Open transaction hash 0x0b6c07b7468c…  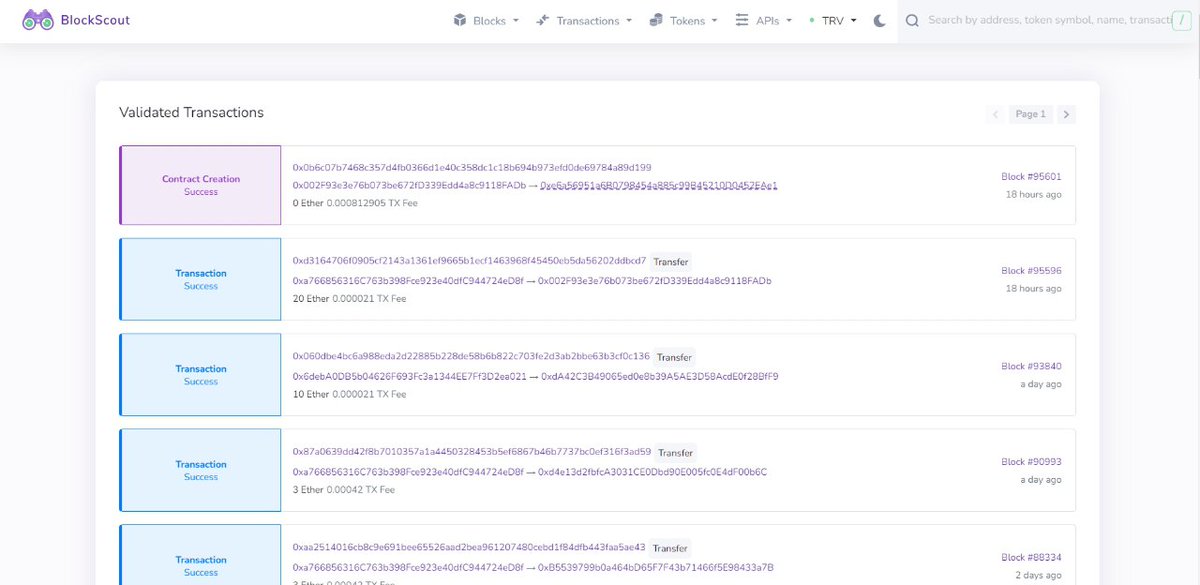tap(472, 167)
